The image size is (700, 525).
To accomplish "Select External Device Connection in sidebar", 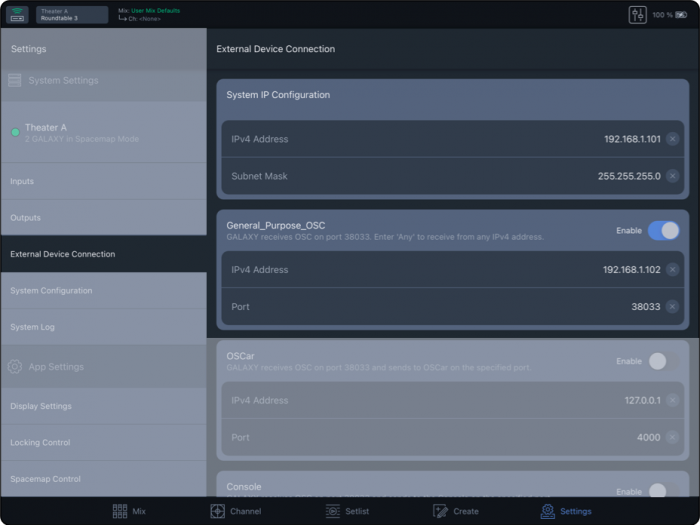I will [x=104, y=254].
